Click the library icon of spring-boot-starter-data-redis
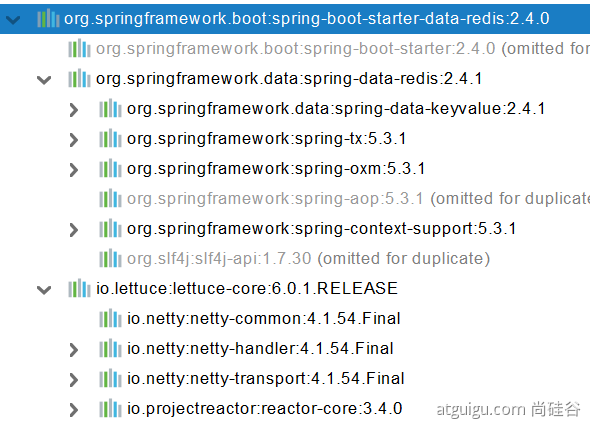Image resolution: width=590 pixels, height=428 pixels. (49, 18)
